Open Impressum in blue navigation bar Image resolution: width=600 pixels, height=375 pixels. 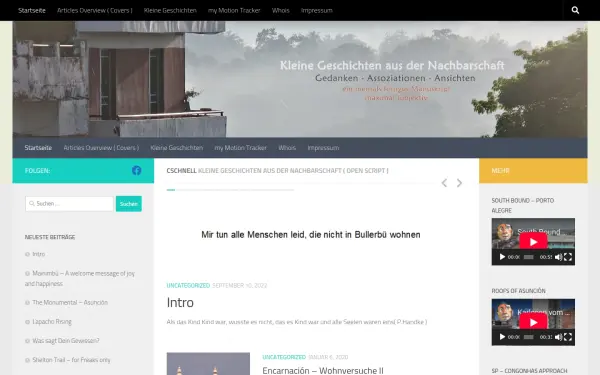(323, 148)
